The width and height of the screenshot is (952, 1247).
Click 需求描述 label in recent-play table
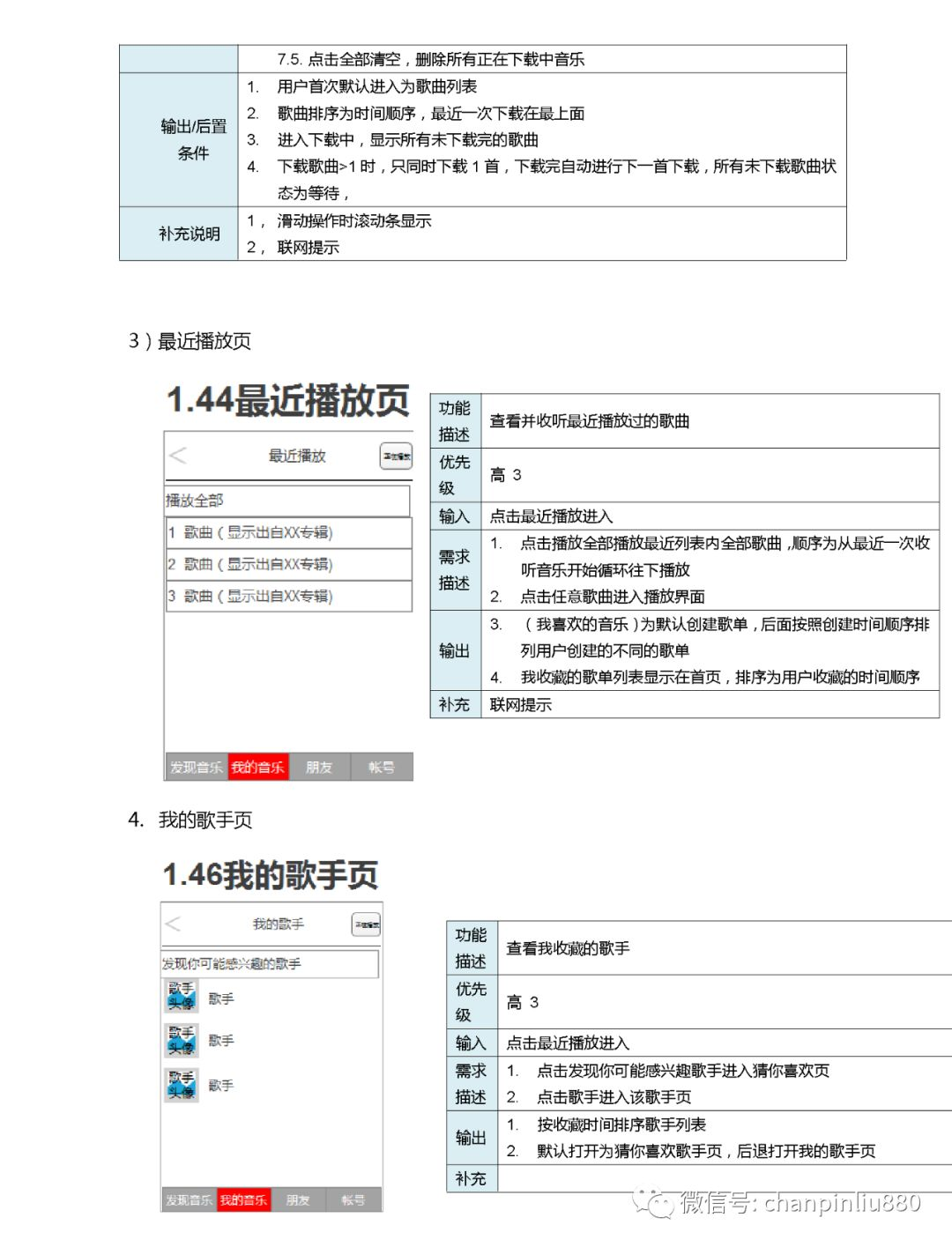click(454, 570)
